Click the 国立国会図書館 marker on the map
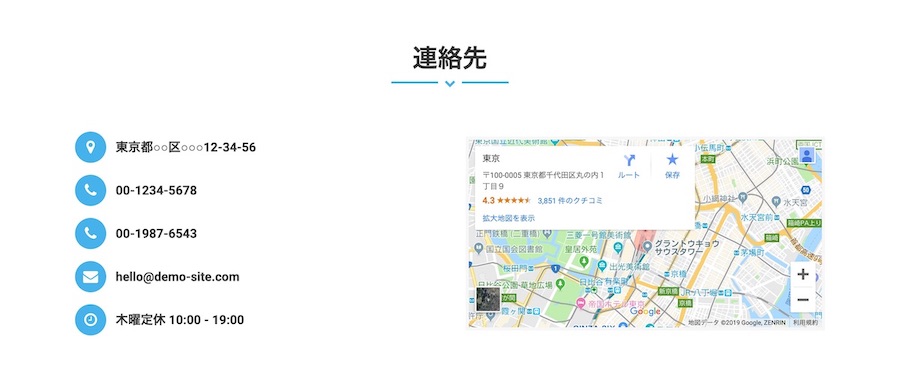 click(479, 249)
